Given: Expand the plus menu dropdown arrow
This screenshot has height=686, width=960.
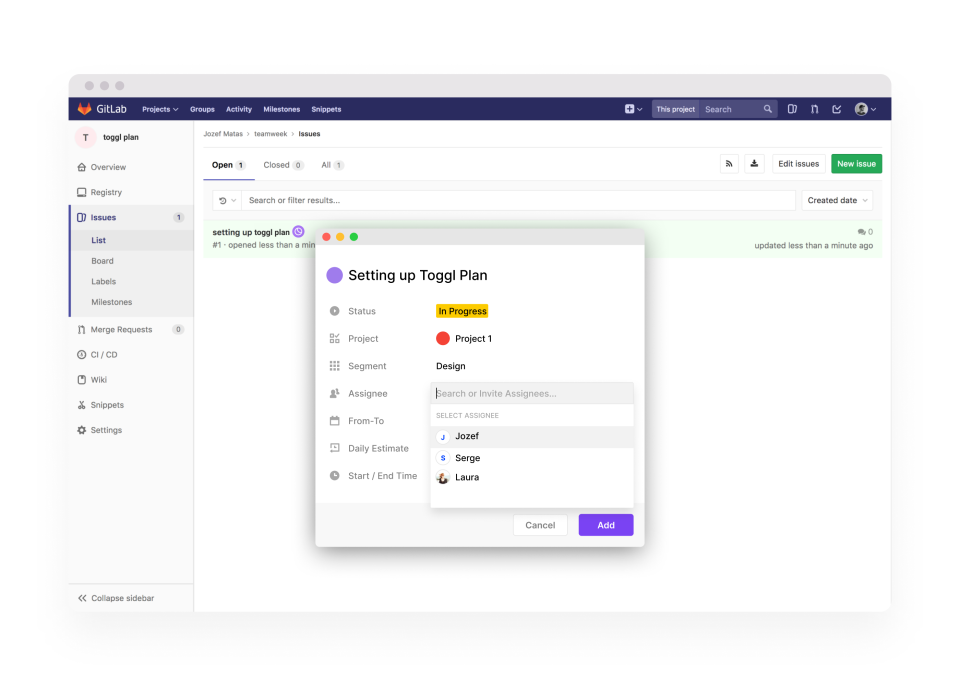Looking at the screenshot, I should (640, 110).
